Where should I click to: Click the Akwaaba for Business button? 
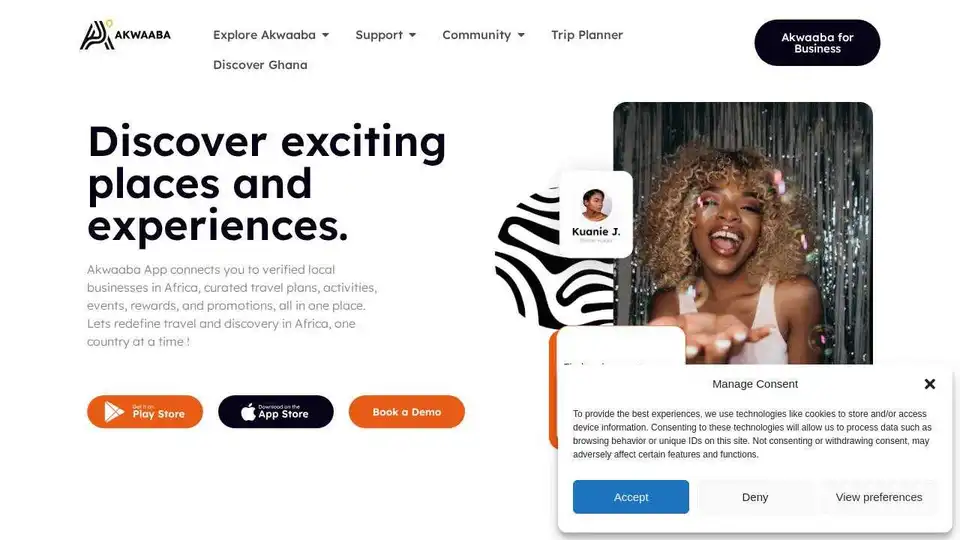tap(817, 43)
